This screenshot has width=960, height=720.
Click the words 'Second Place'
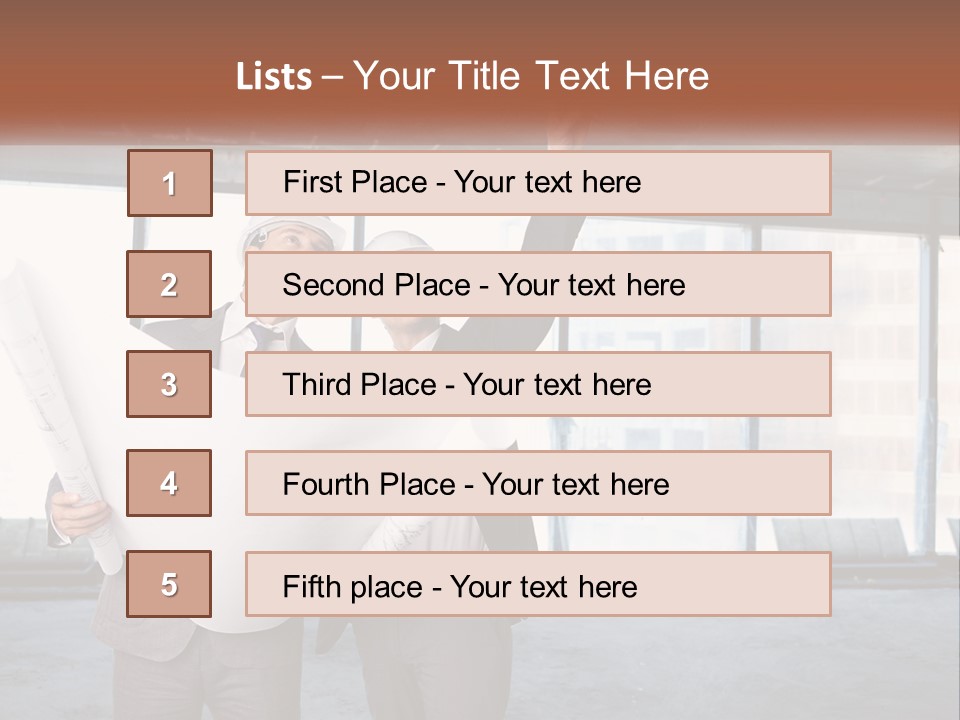tap(377, 285)
